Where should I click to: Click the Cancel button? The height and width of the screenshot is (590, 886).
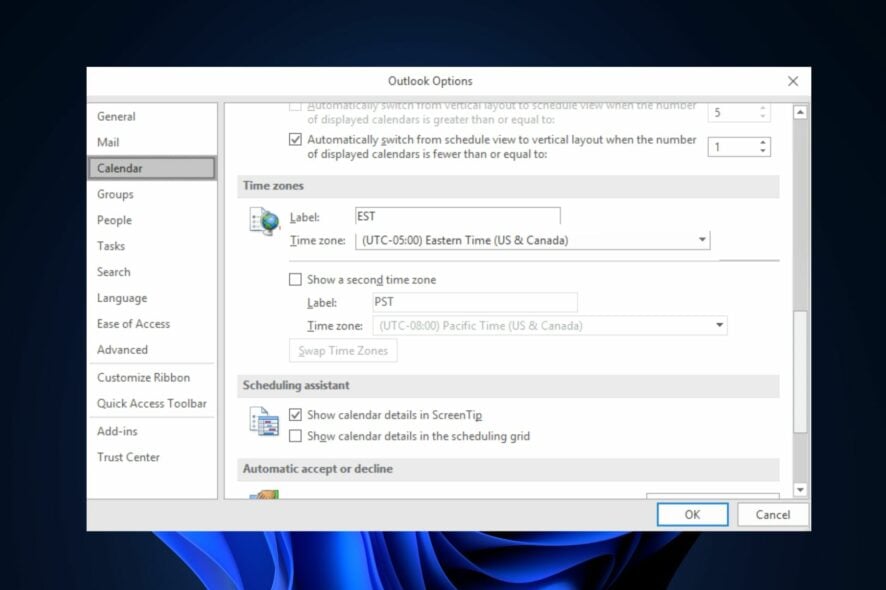click(772, 515)
